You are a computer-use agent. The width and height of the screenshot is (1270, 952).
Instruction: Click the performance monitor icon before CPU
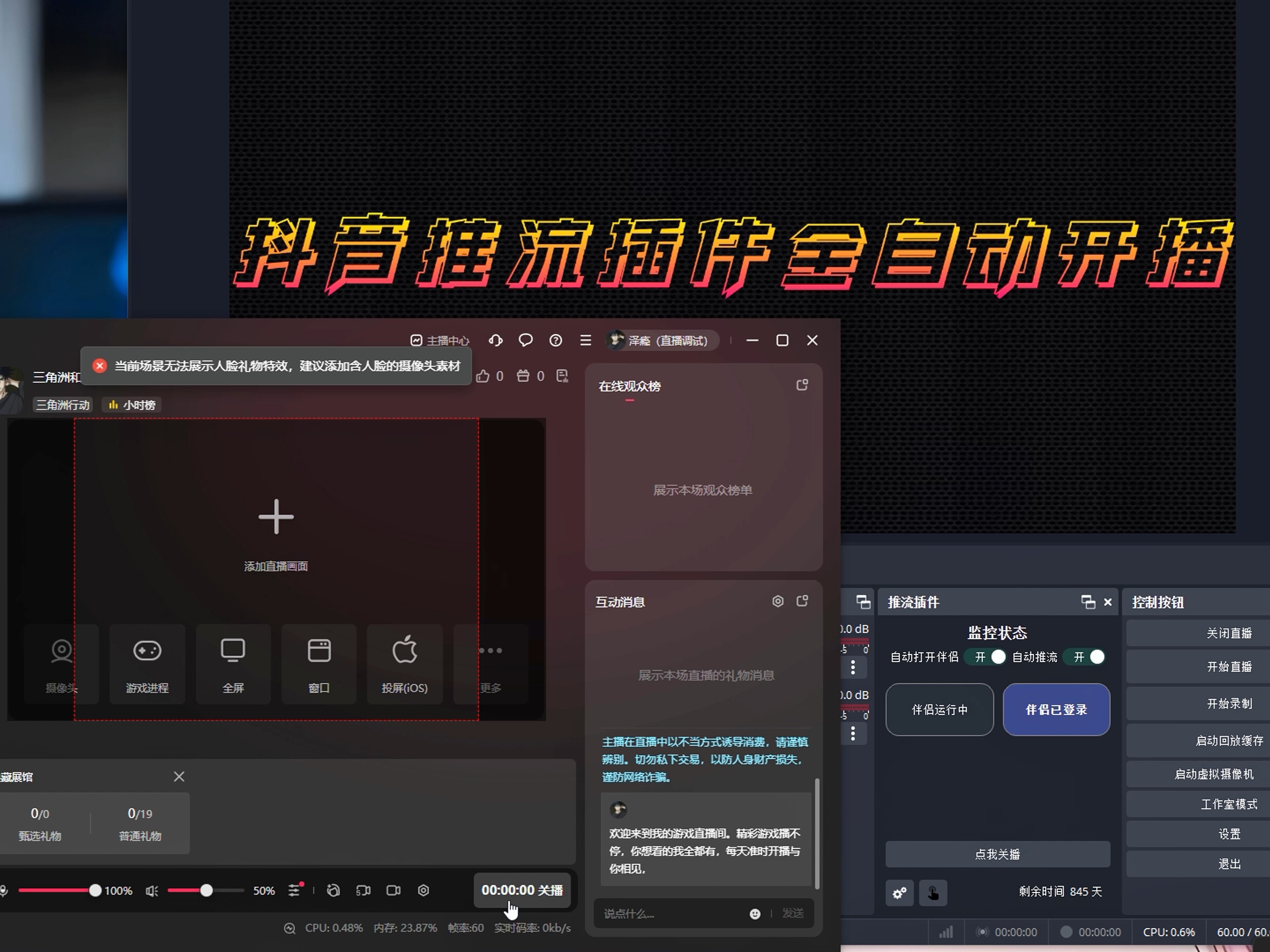pyautogui.click(x=289, y=929)
